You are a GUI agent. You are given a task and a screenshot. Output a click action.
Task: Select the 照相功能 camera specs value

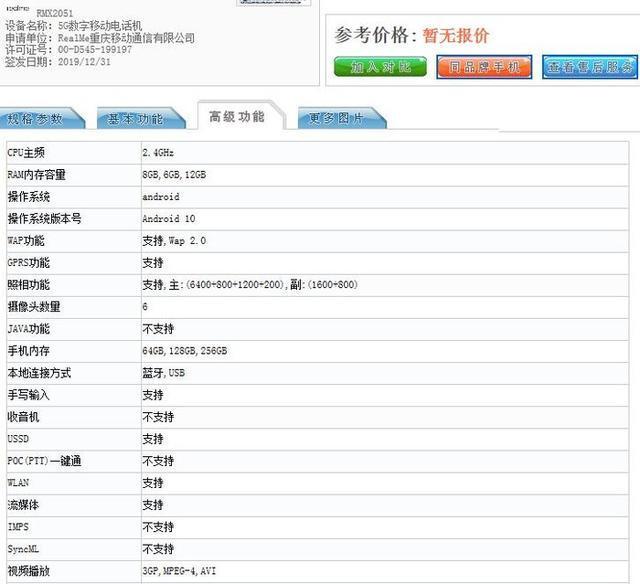coord(250,285)
